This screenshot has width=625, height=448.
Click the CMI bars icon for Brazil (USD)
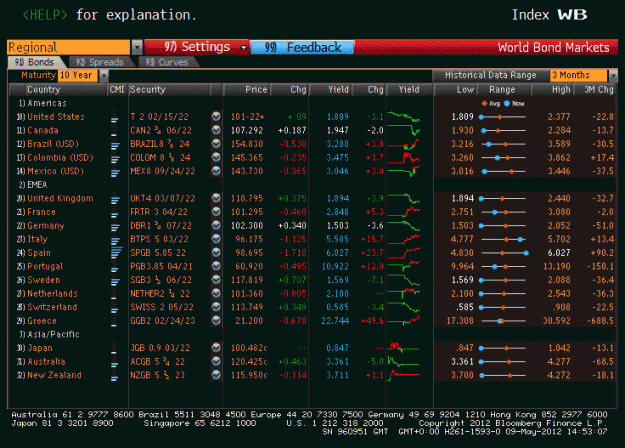click(115, 144)
